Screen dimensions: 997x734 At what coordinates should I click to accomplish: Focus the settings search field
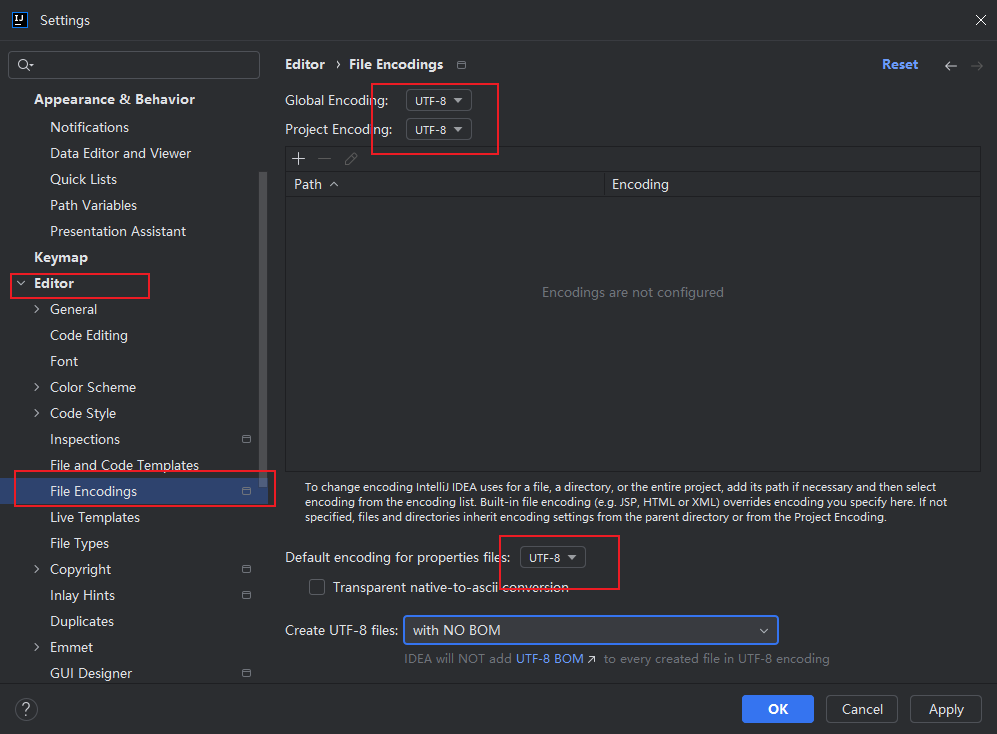pyautogui.click(x=134, y=65)
